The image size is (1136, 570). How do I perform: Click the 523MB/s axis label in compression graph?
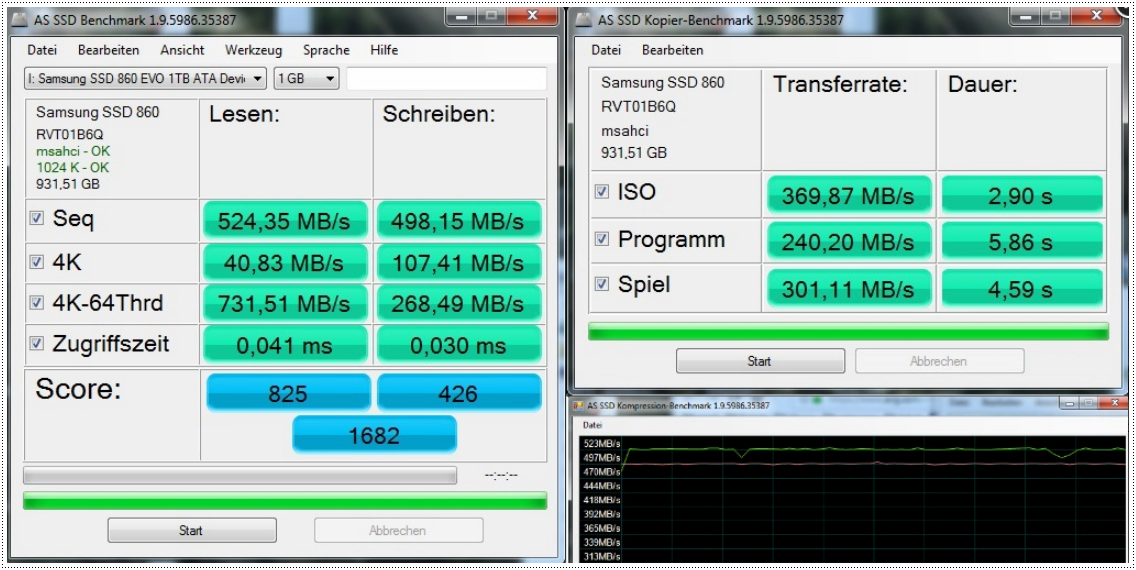click(x=601, y=443)
